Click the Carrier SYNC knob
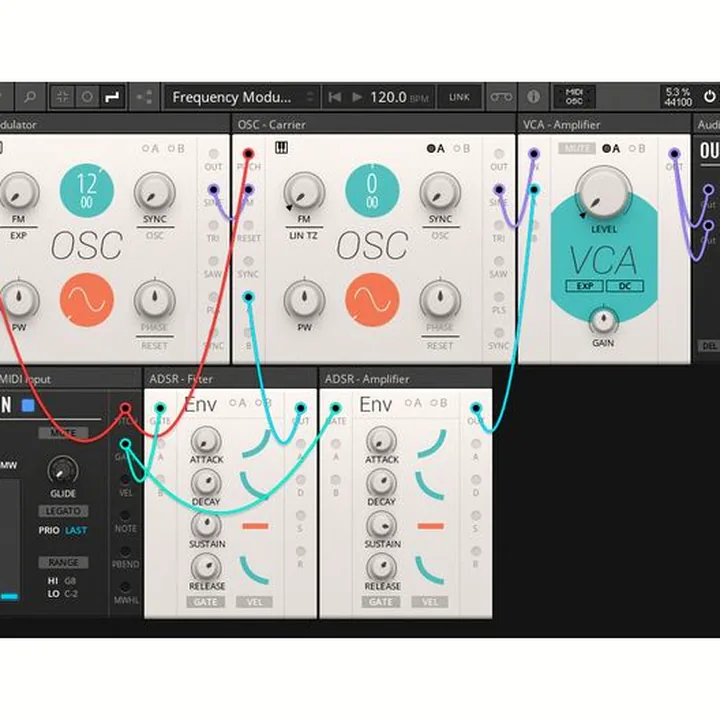 440,193
